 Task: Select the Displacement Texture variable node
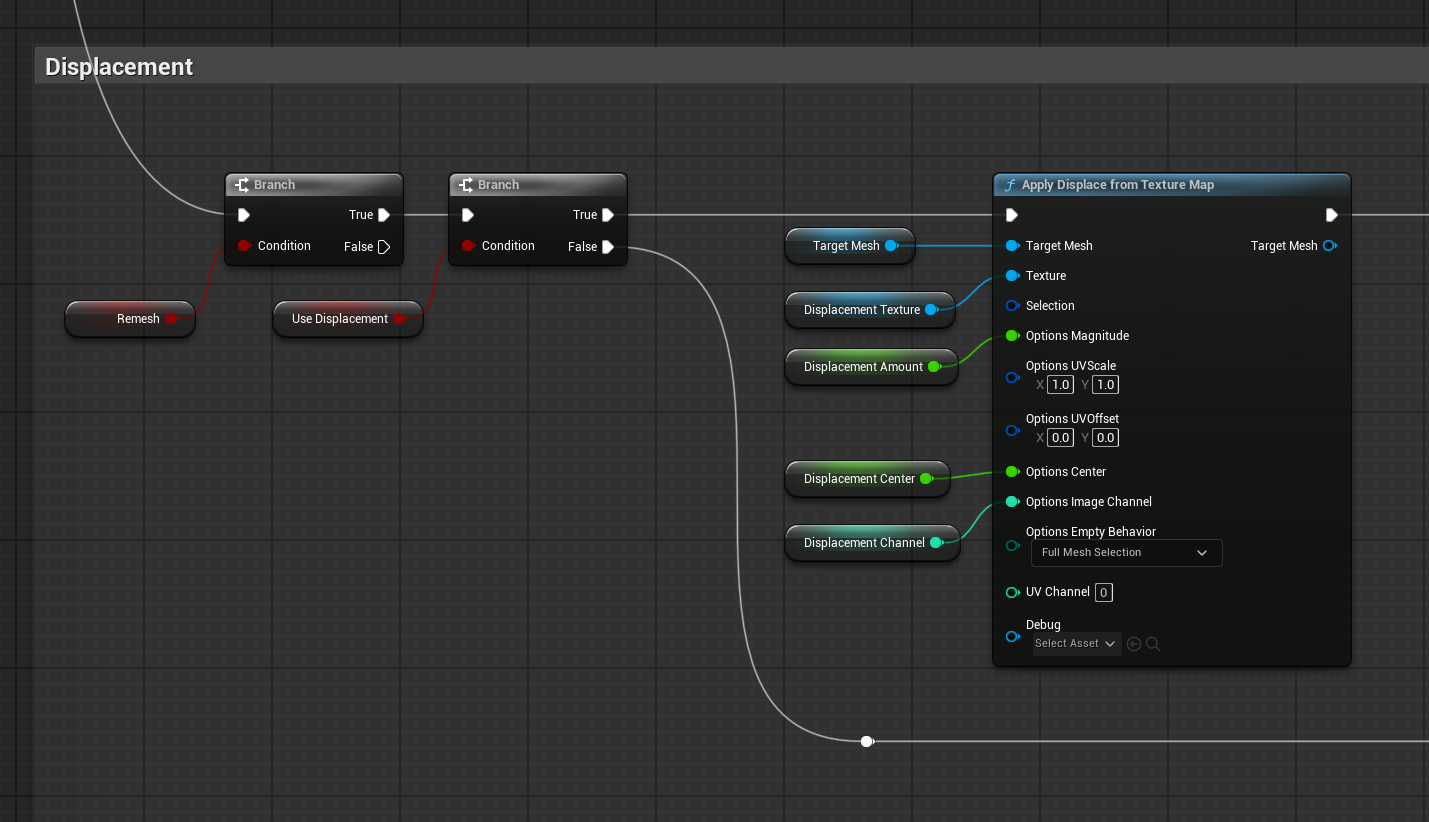click(861, 310)
